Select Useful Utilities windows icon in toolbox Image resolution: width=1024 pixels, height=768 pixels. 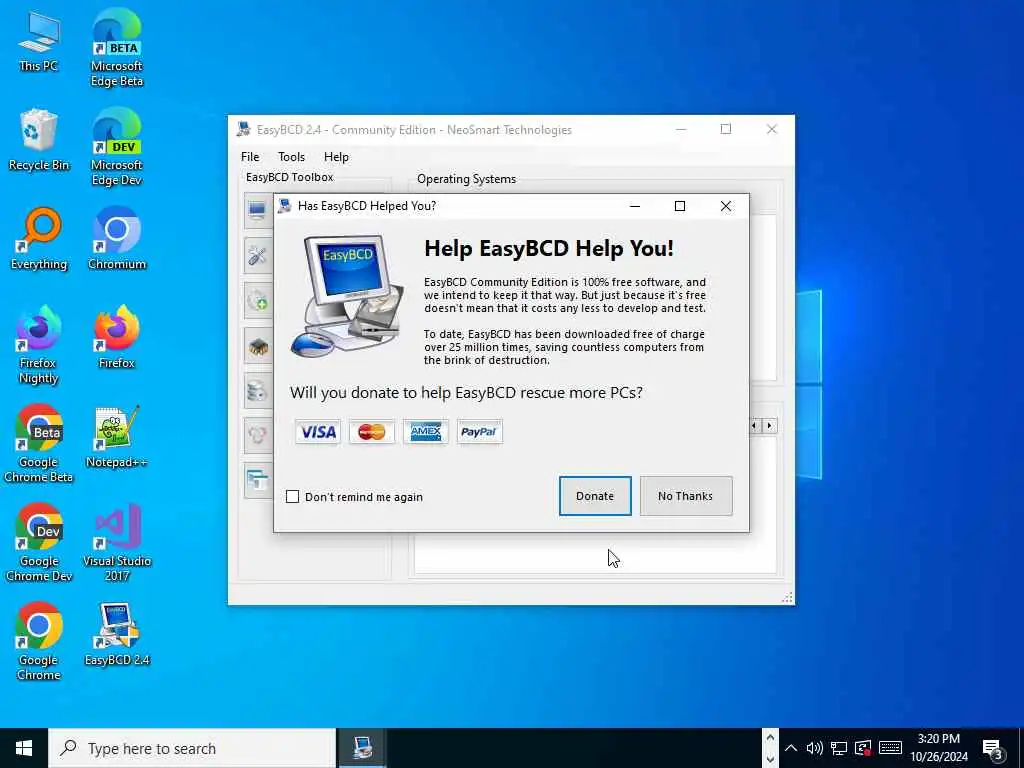(258, 481)
